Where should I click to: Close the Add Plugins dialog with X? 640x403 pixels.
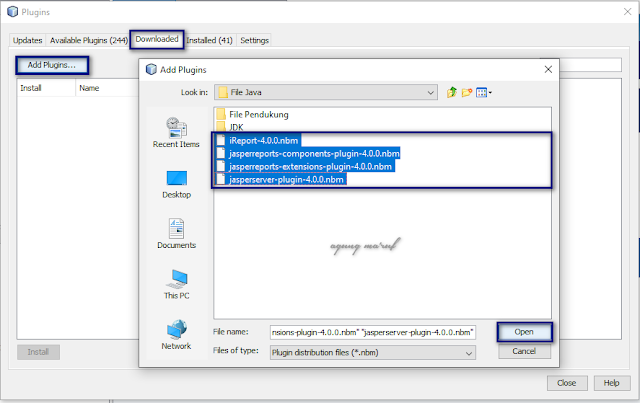(548, 69)
